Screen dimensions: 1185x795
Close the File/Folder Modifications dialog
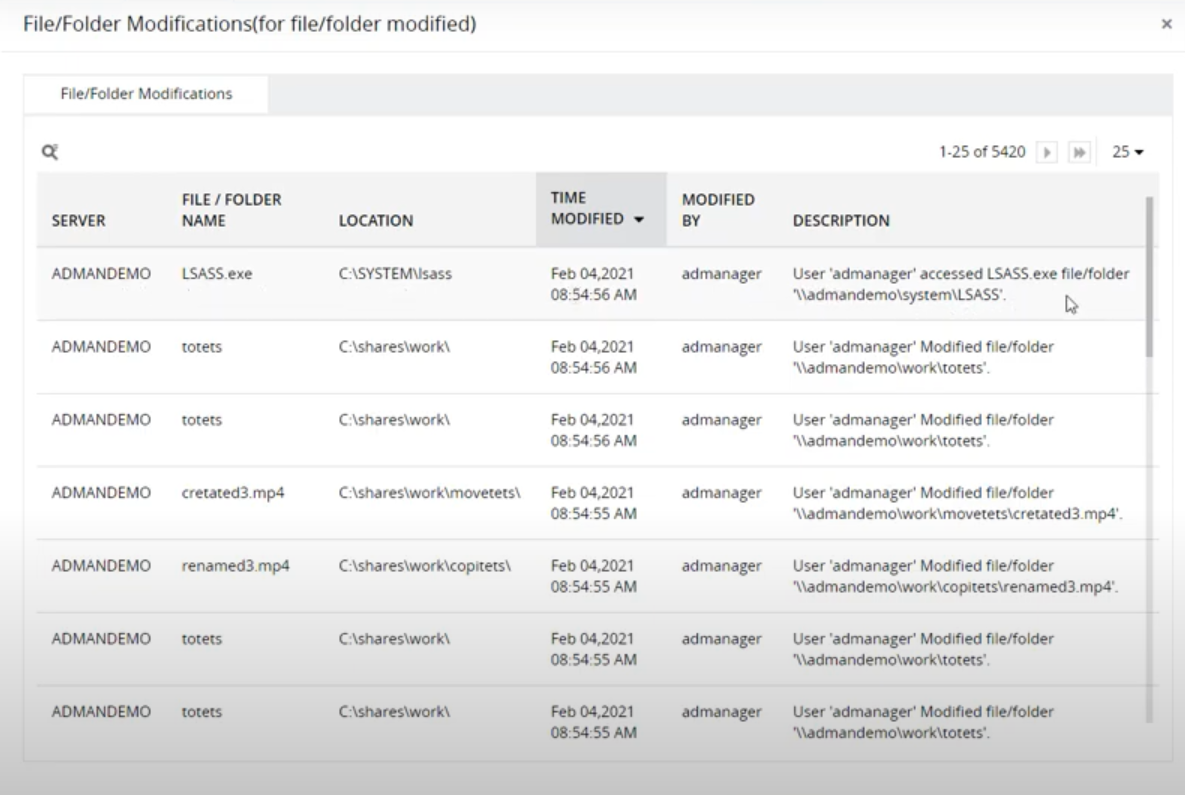[x=1166, y=24]
